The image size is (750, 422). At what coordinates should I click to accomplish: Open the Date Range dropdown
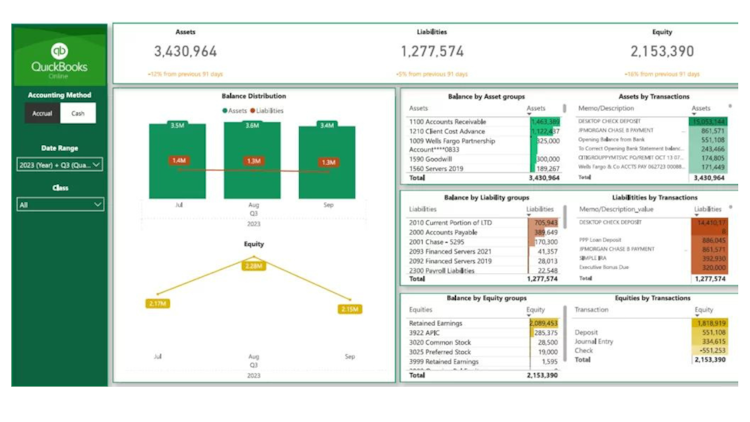[x=60, y=165]
